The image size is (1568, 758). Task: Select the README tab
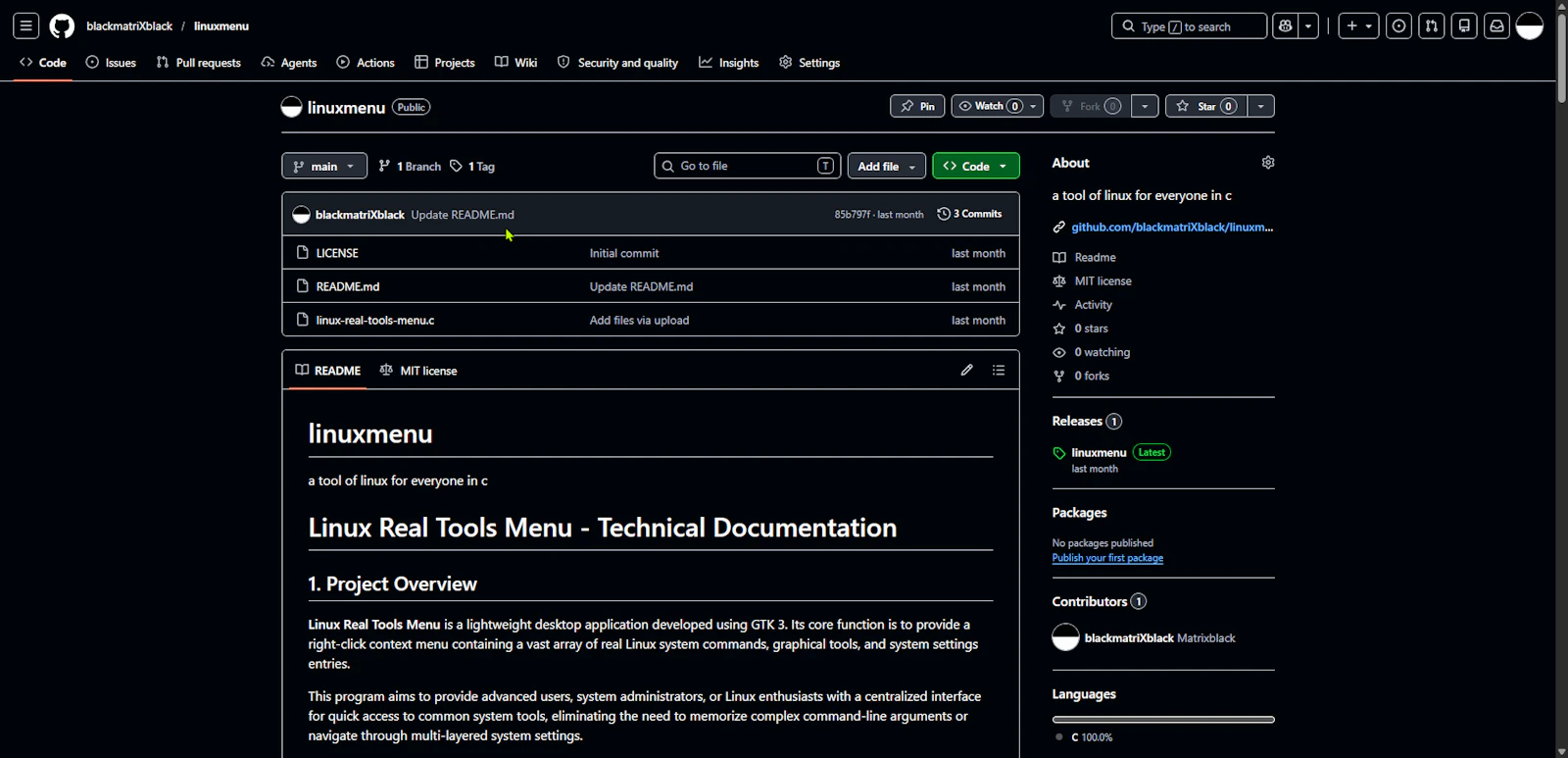[x=328, y=371]
